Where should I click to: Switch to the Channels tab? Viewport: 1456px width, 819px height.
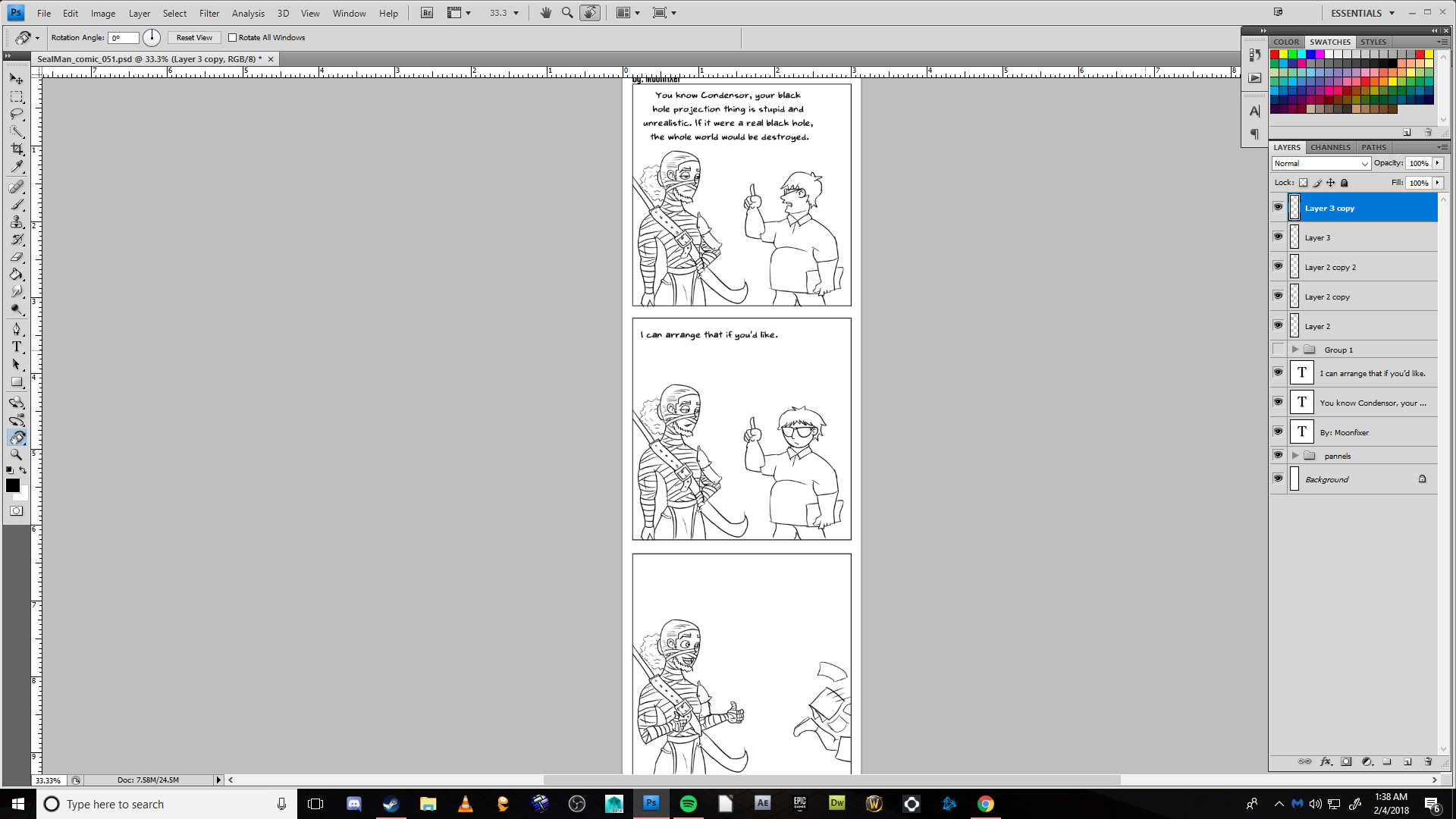tap(1330, 147)
